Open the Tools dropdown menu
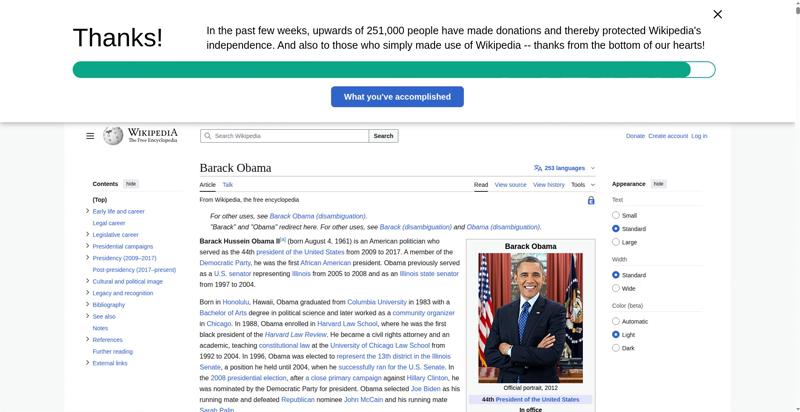Image resolution: width=800 pixels, height=412 pixels. pos(582,185)
